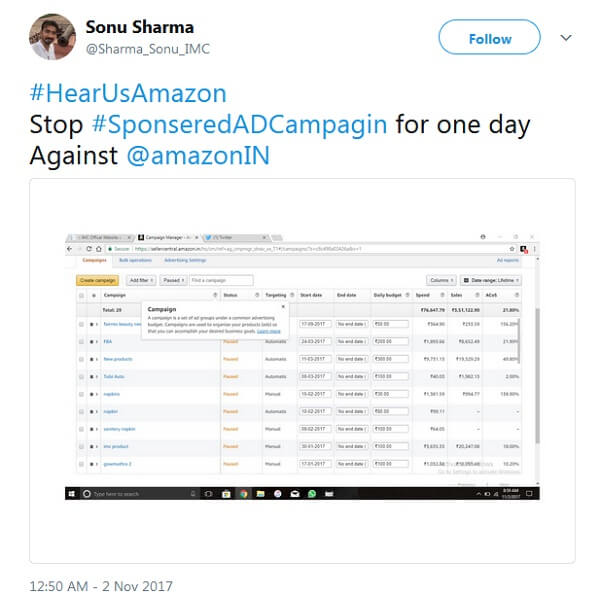Open WhatsApp from the taskbar
The image size is (600, 596).
point(312,493)
